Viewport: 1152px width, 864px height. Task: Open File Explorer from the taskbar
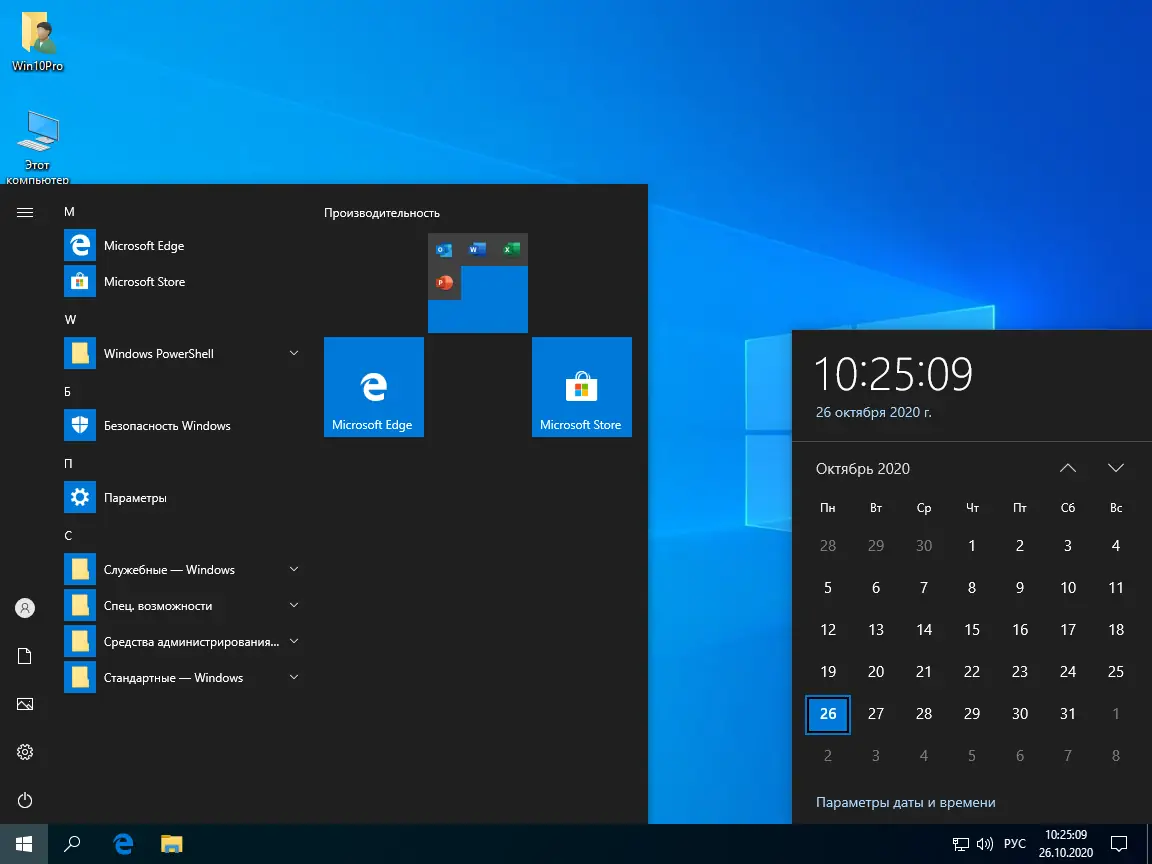(171, 843)
